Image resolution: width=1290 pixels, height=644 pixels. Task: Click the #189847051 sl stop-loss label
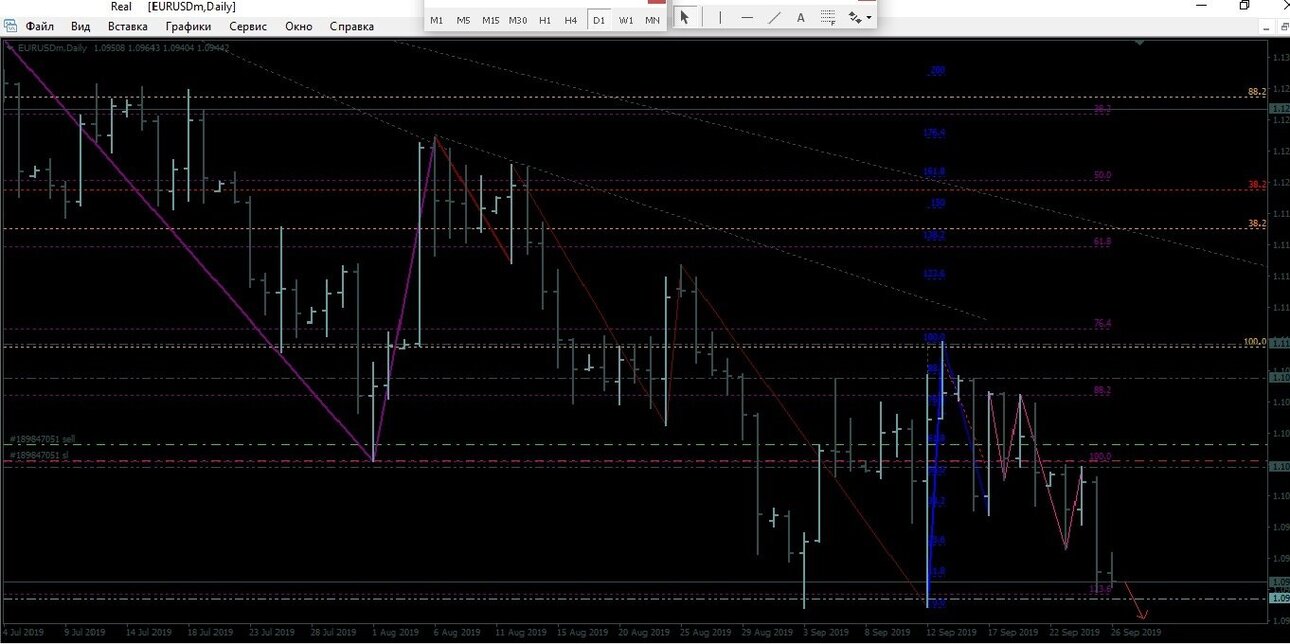tap(39, 455)
